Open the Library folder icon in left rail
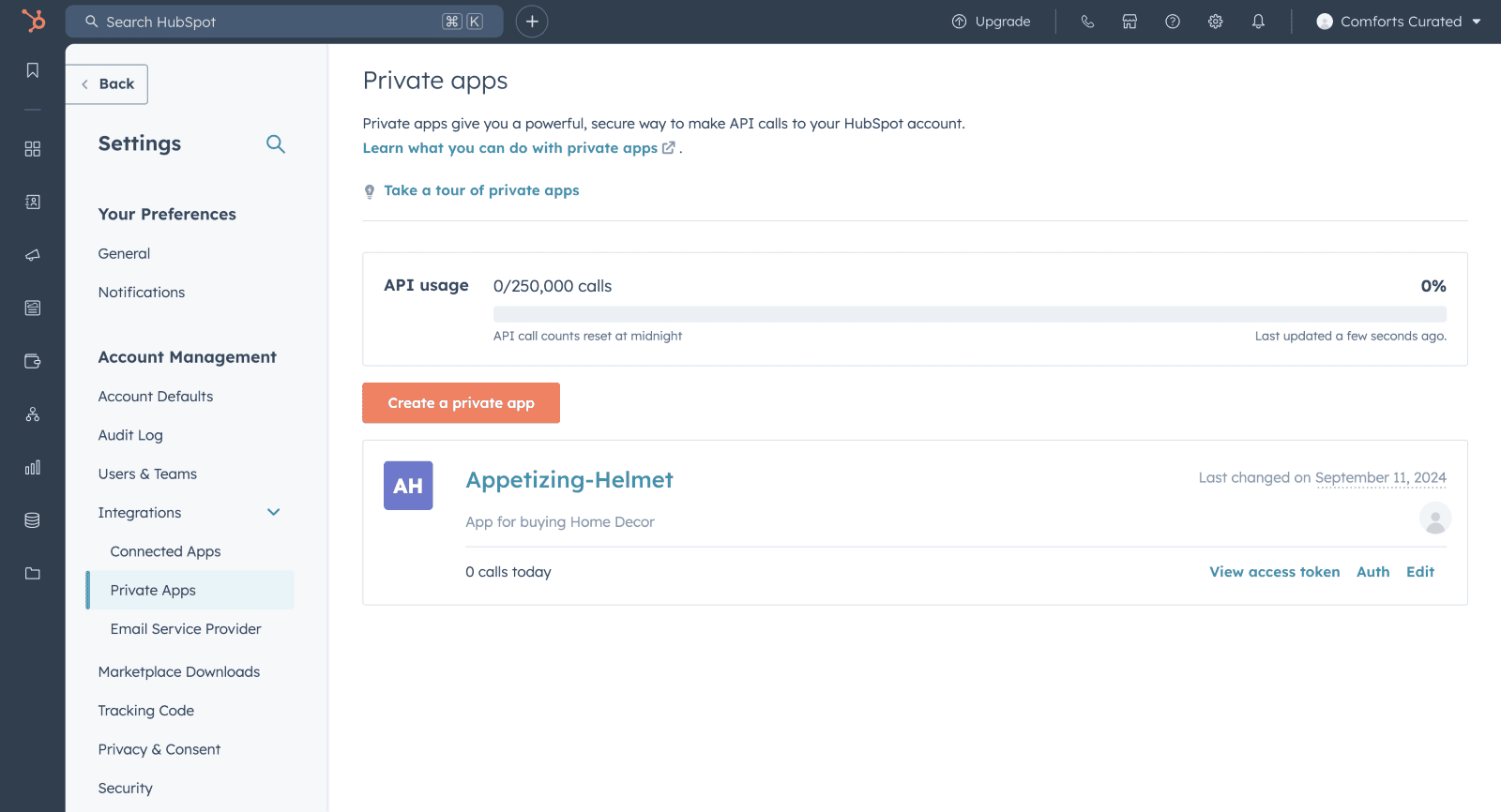Image resolution: width=1501 pixels, height=812 pixels. click(x=33, y=573)
